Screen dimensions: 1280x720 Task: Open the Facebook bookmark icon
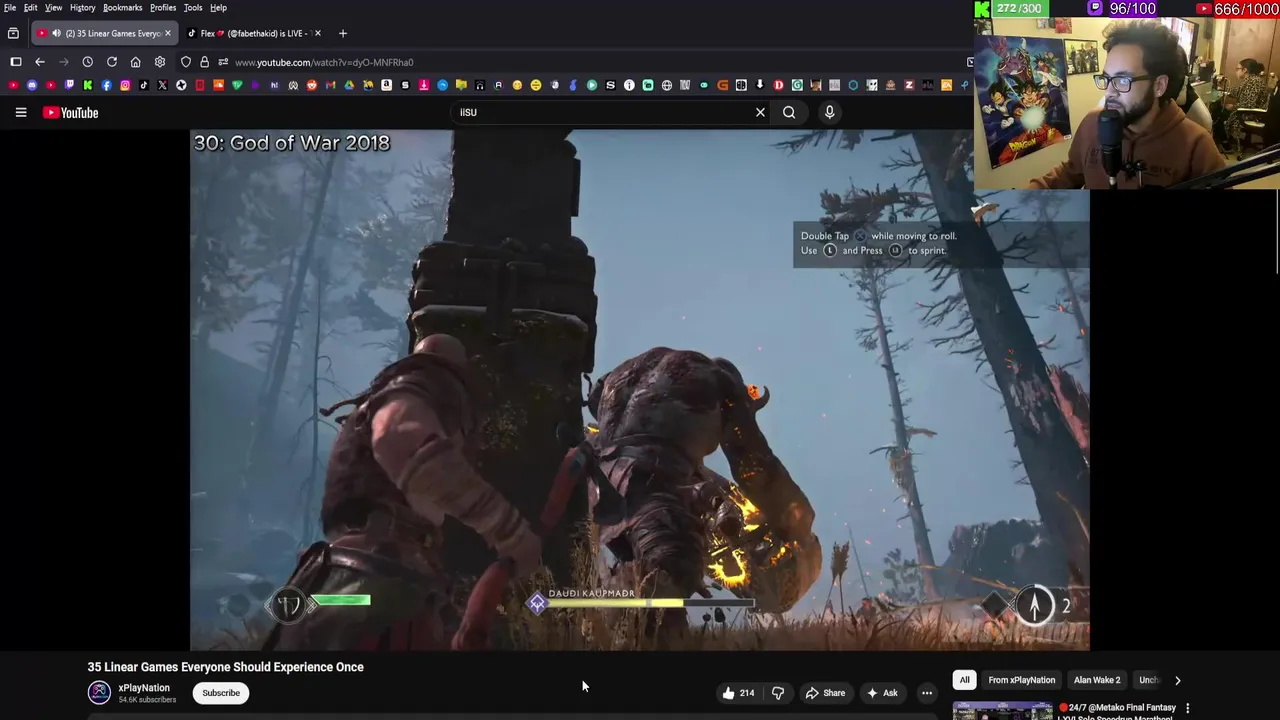[107, 85]
